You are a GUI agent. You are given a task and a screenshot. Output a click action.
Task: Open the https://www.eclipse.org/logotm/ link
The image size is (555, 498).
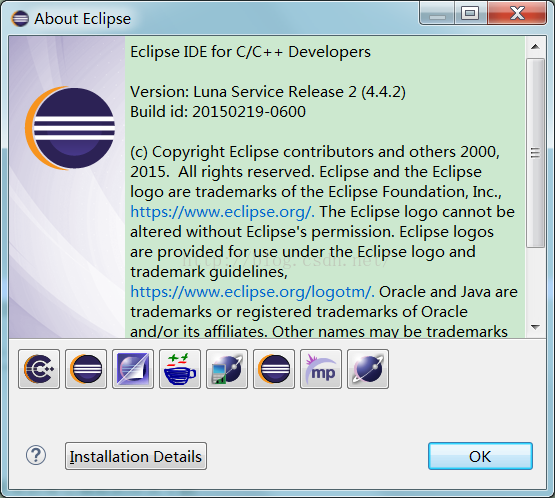pos(252,292)
